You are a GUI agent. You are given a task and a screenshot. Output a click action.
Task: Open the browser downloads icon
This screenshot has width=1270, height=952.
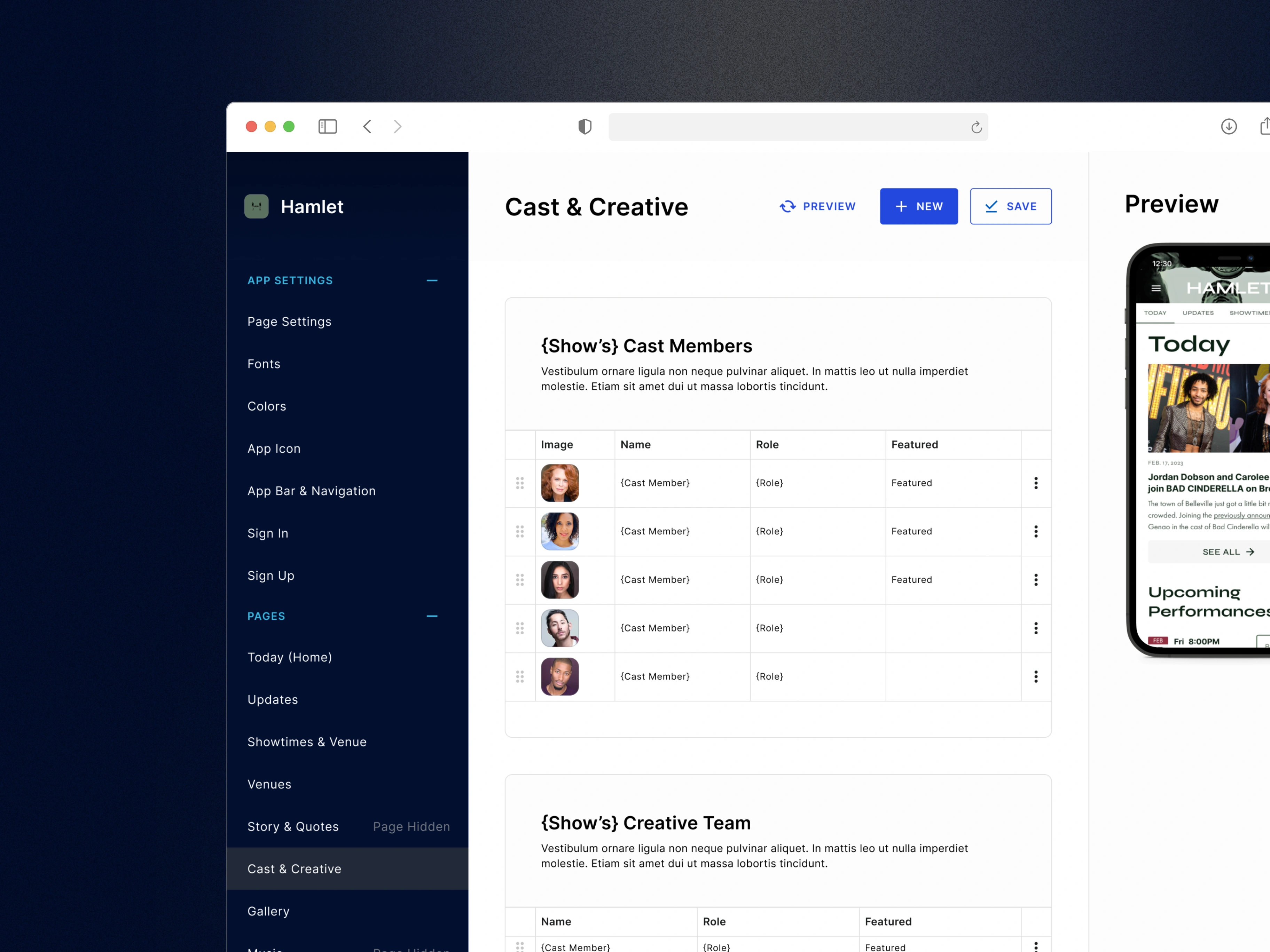pyautogui.click(x=1229, y=126)
